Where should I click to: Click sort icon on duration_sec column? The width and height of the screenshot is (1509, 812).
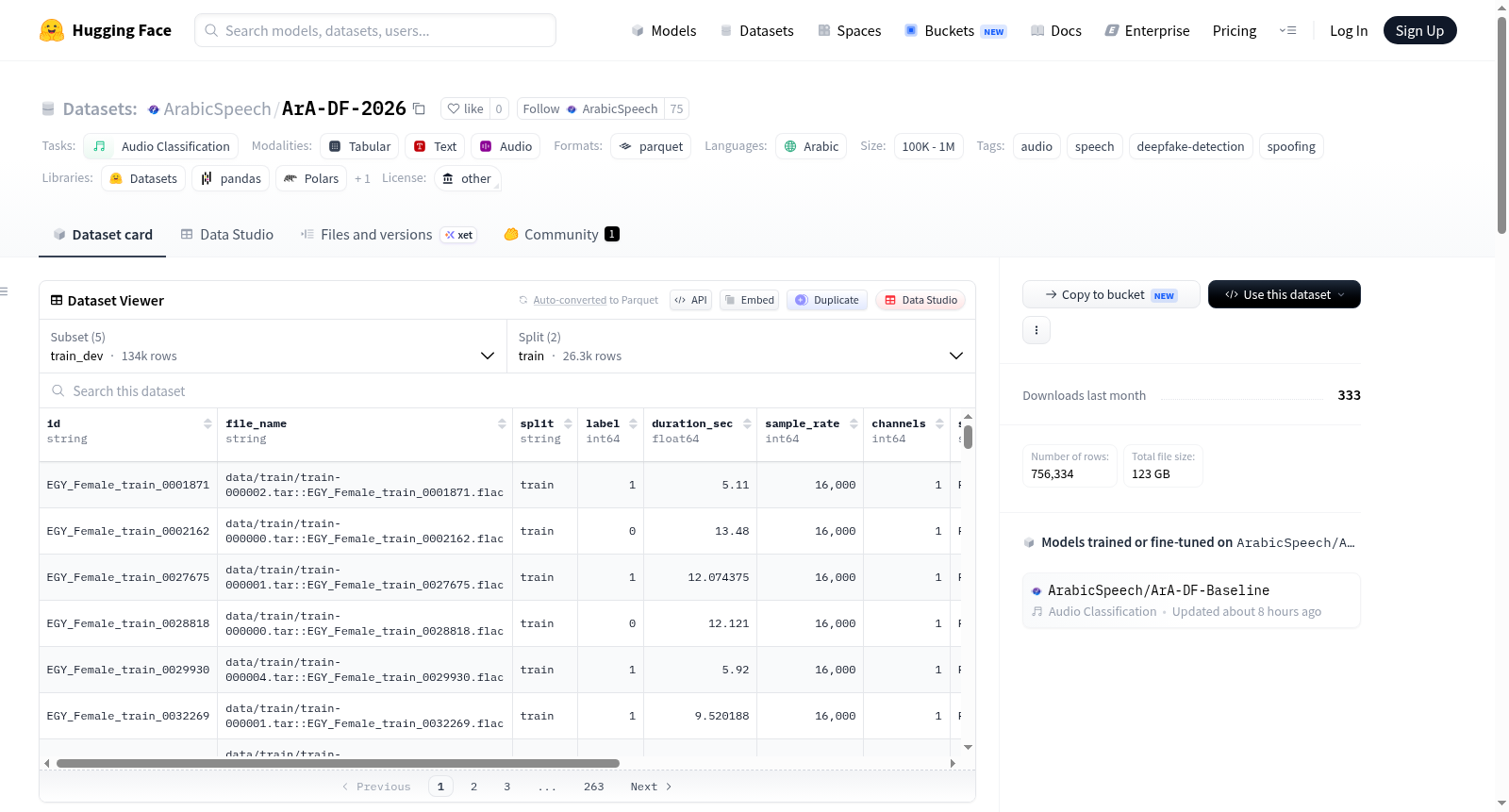click(x=747, y=423)
